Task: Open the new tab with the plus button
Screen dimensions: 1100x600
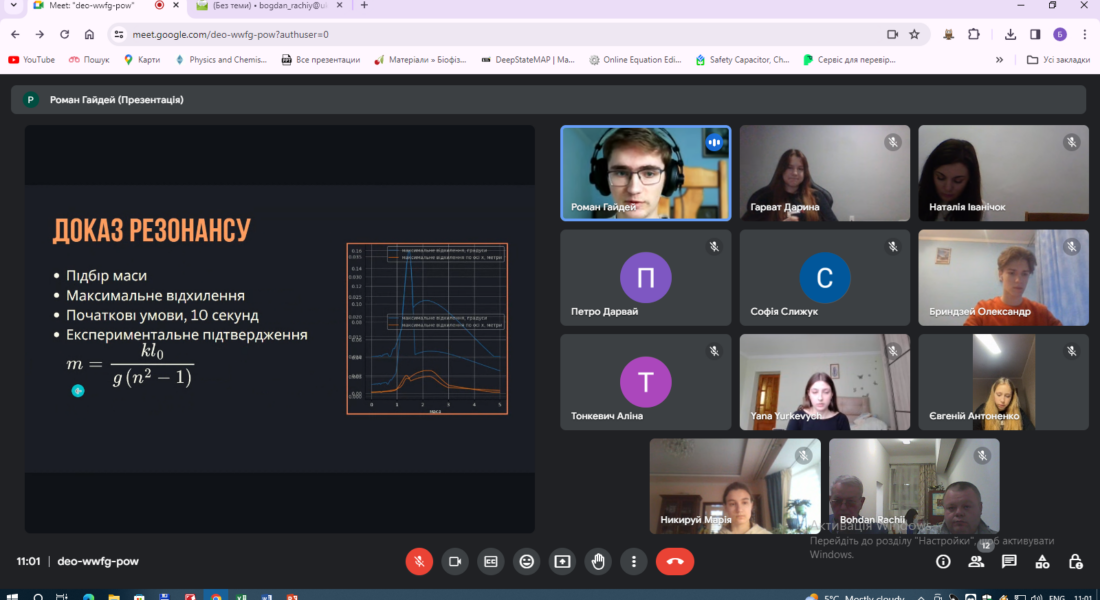Action: 364,6
